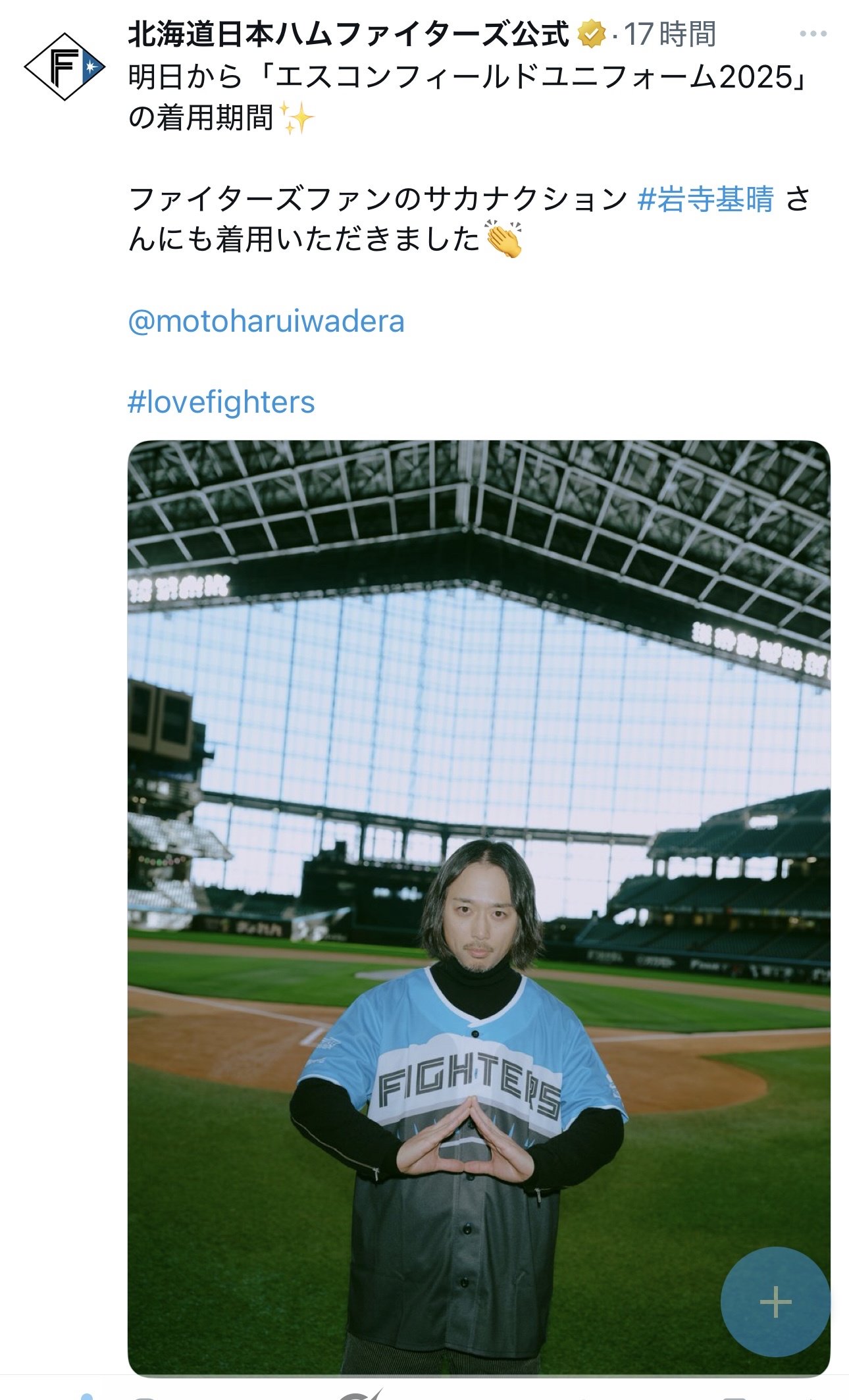Tap the の着用期間 text

[x=201, y=118]
